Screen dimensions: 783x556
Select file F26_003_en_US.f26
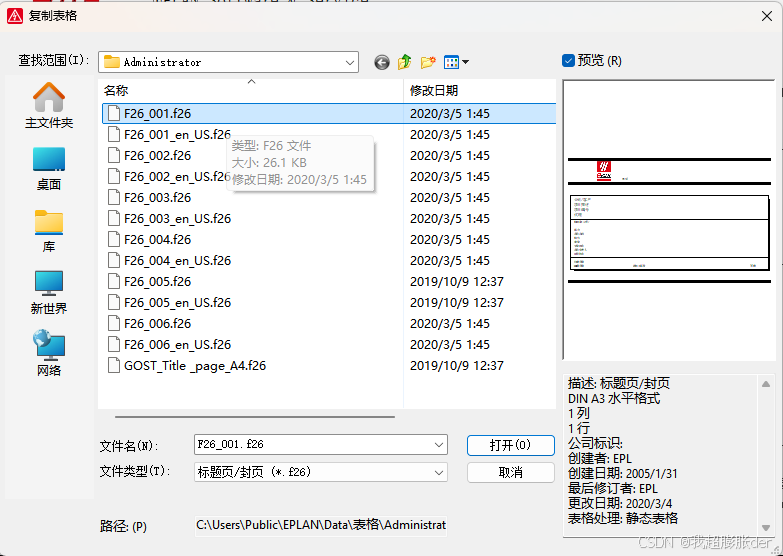coord(177,218)
